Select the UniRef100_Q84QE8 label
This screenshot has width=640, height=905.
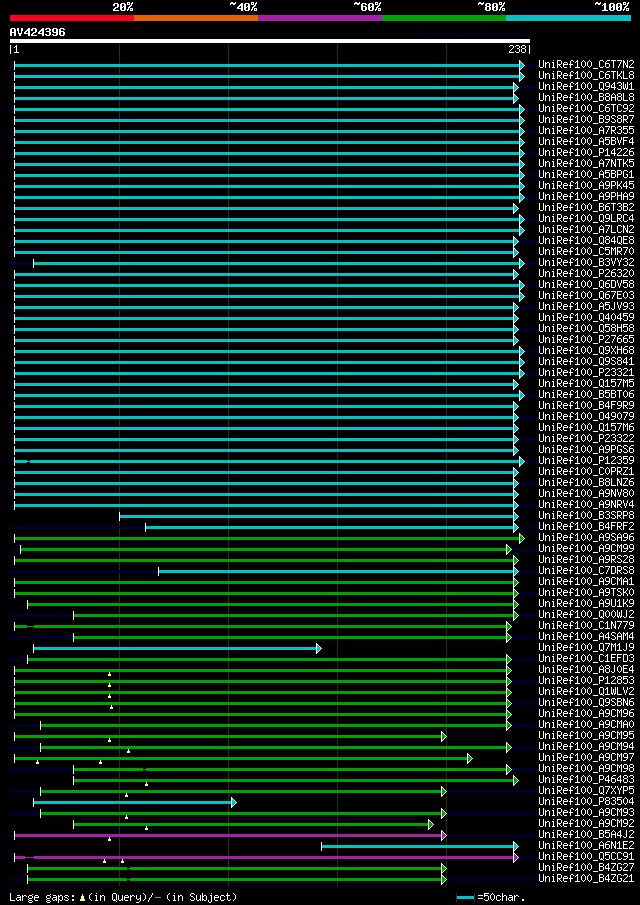586,240
